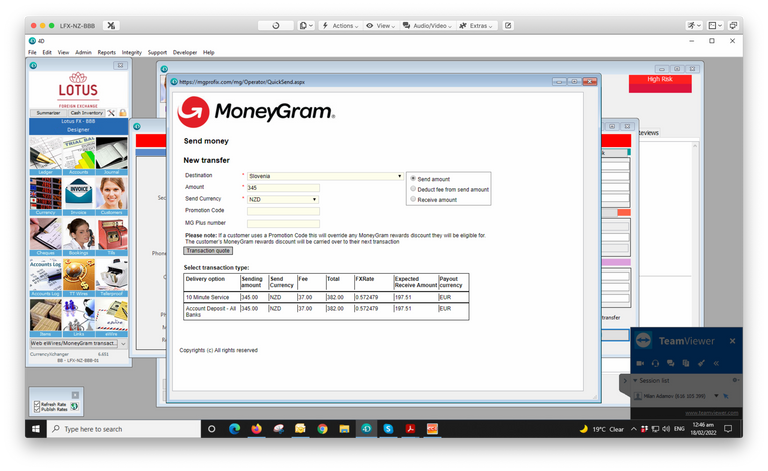The image size is (768, 471).
Task: Open the Bookings module tile
Action: click(x=78, y=236)
